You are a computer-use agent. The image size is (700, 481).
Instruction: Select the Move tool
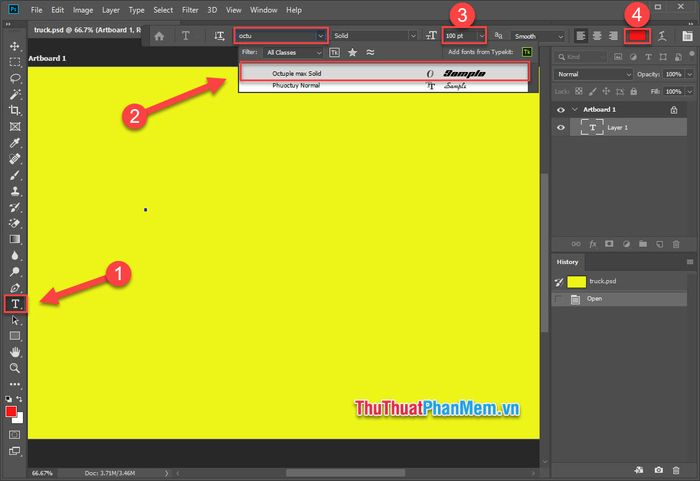click(x=15, y=46)
